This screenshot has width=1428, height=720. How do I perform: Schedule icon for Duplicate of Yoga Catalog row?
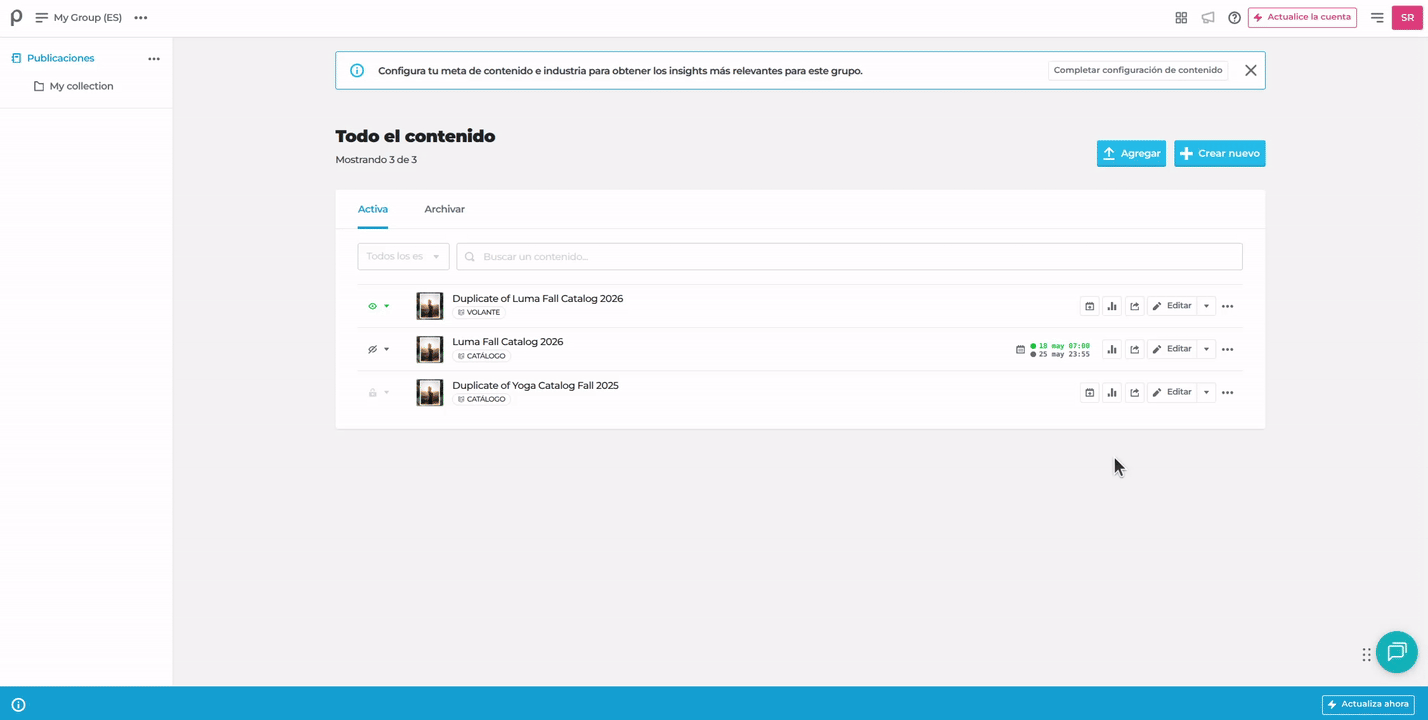coord(1089,392)
